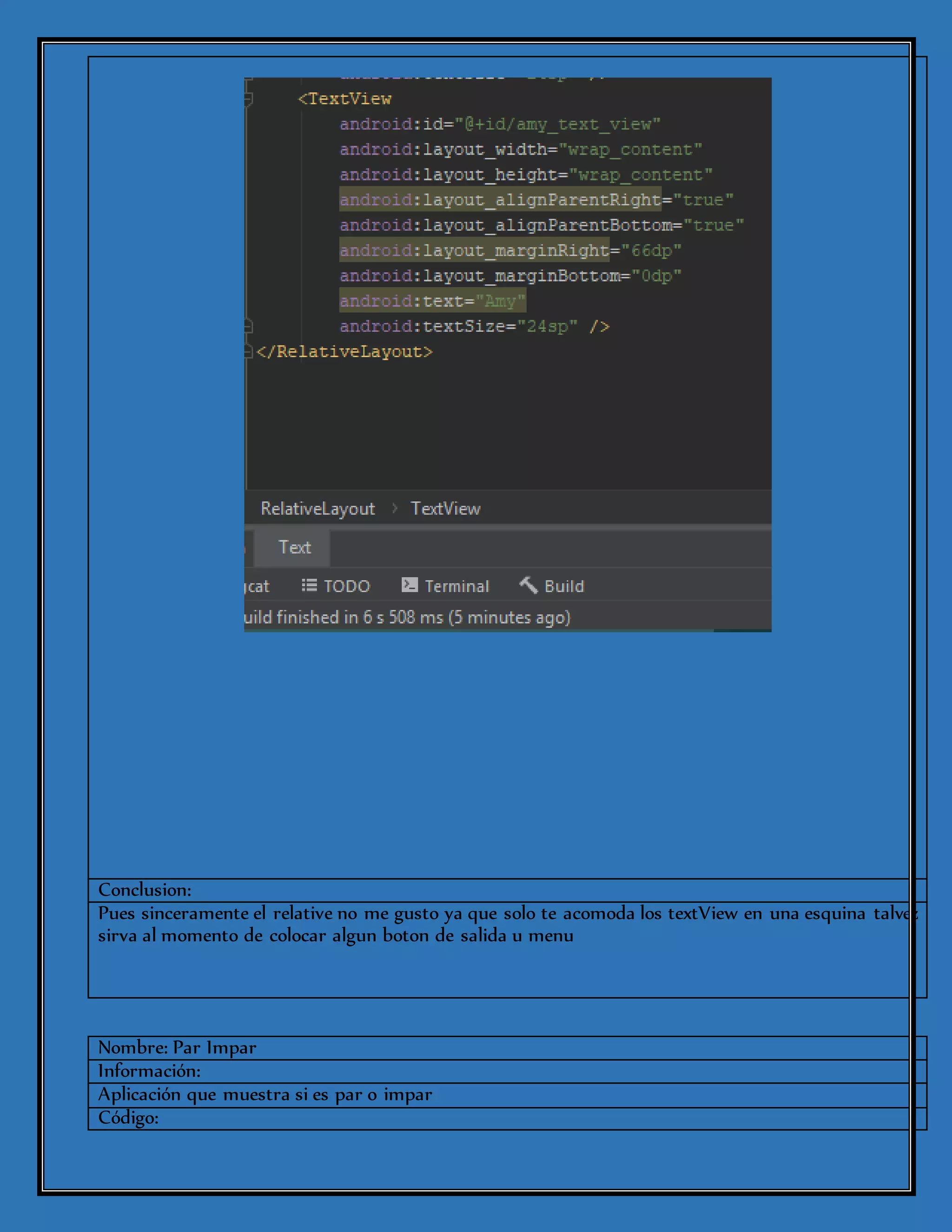Click the layout_width wrap_content line
Image resolution: width=952 pixels, height=1232 pixels.
521,150
